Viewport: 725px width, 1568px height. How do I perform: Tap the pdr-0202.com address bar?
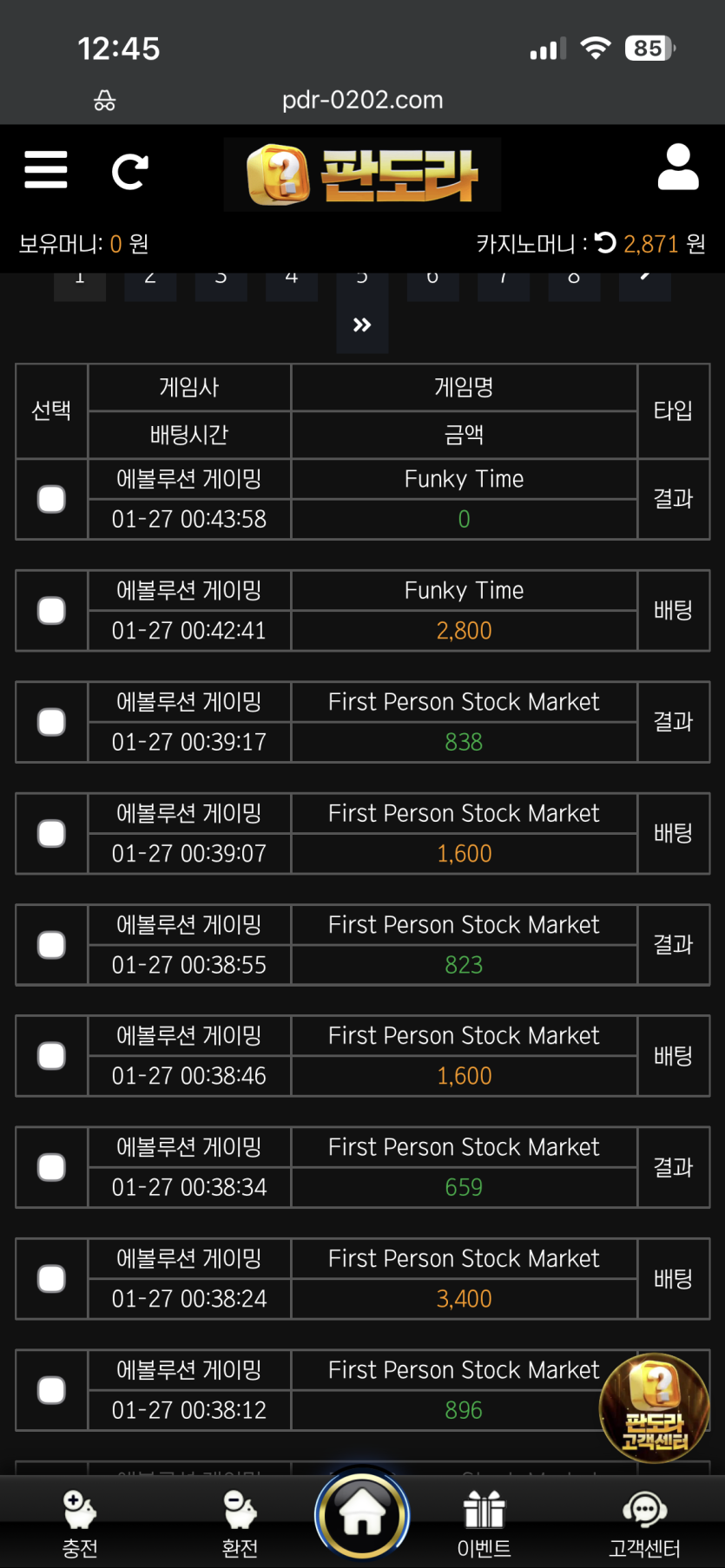pyautogui.click(x=362, y=100)
